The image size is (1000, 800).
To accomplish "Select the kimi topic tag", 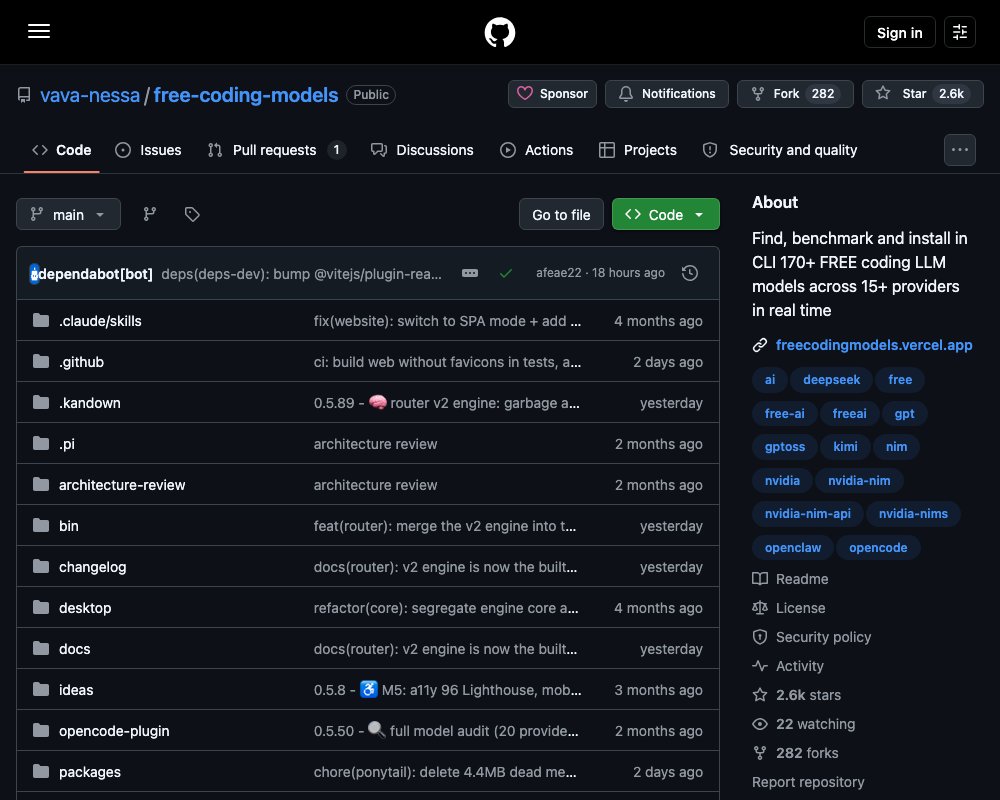I will coord(845,447).
